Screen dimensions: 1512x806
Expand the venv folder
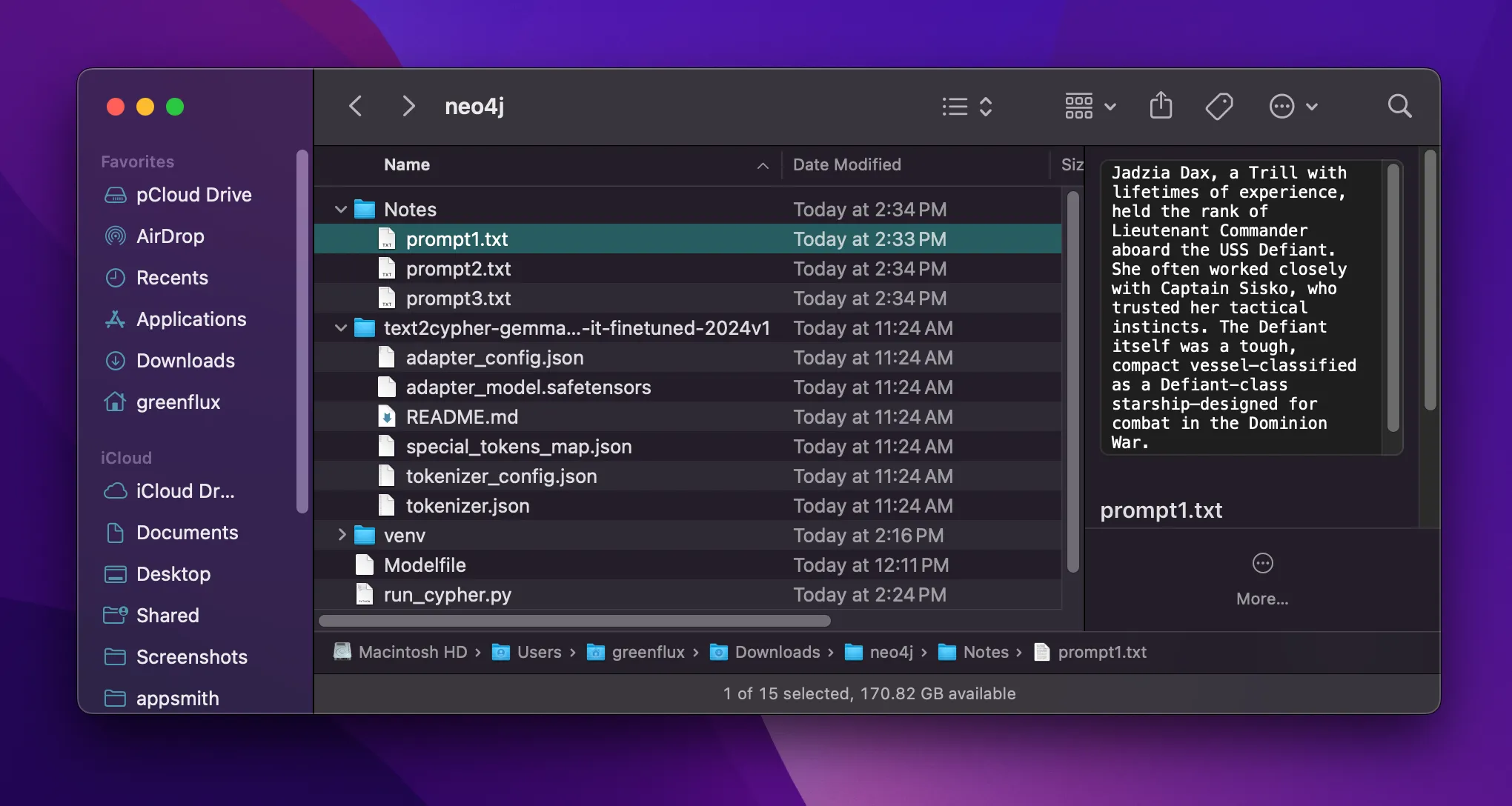[341, 535]
